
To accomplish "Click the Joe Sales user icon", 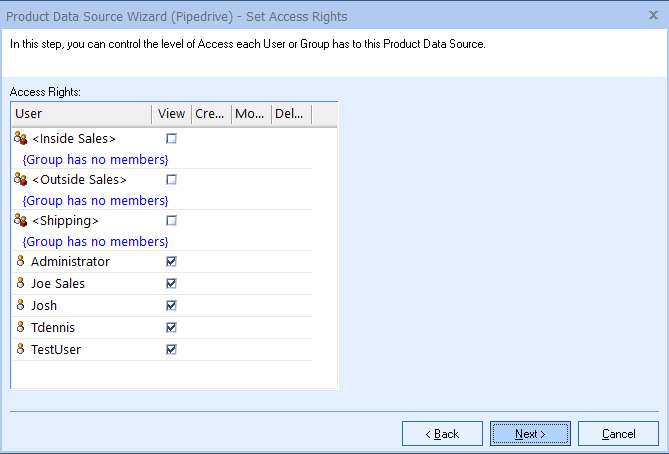I will coord(20,283).
